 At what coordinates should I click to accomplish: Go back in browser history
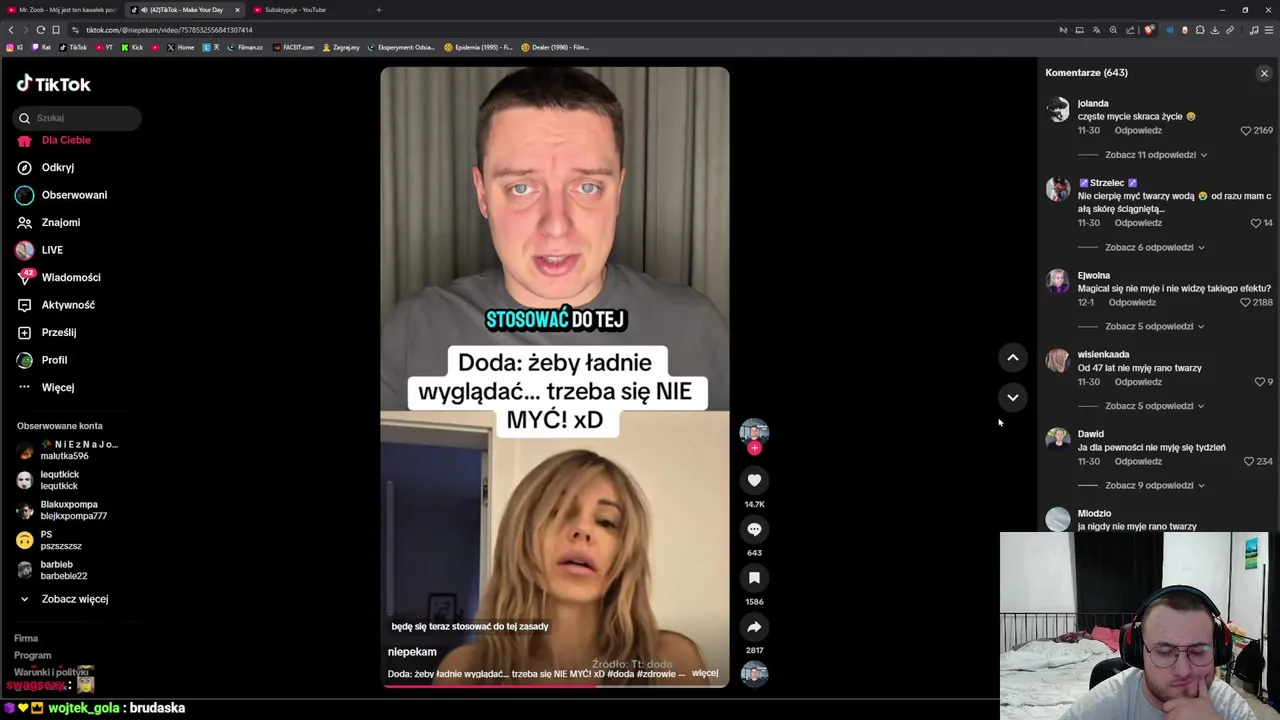11,30
